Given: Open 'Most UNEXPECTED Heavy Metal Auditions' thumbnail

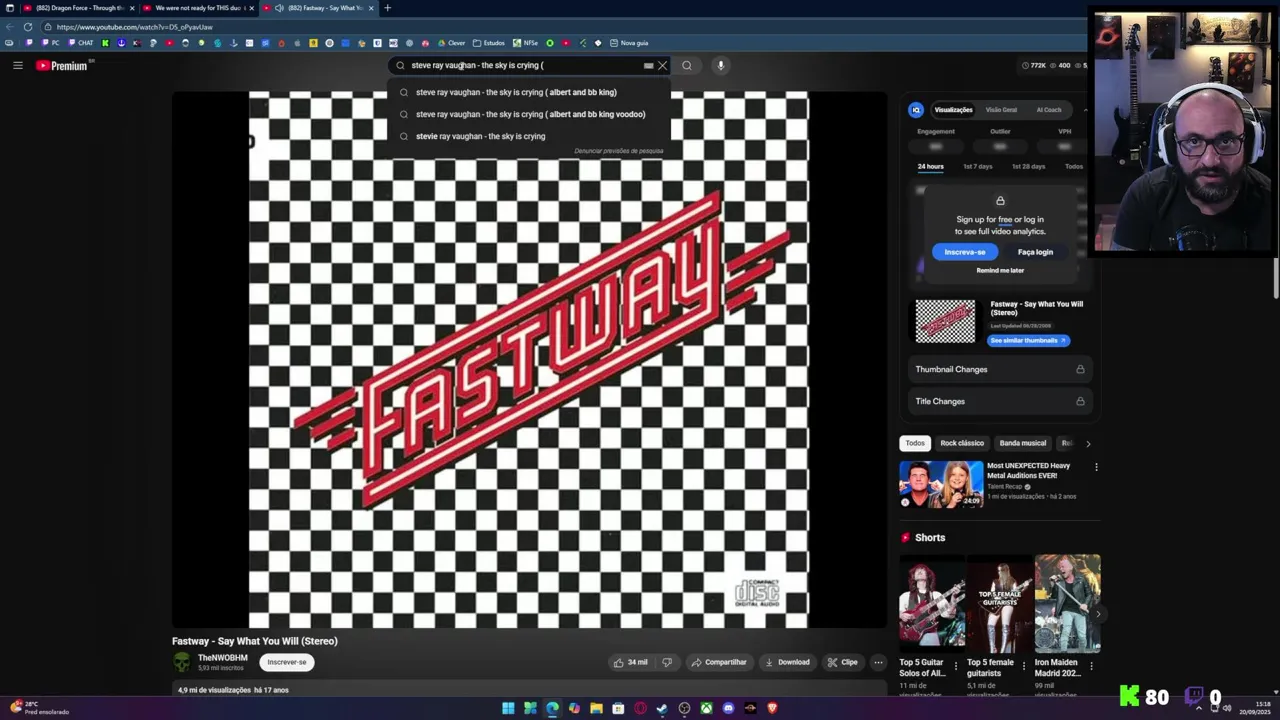Looking at the screenshot, I should 941,484.
